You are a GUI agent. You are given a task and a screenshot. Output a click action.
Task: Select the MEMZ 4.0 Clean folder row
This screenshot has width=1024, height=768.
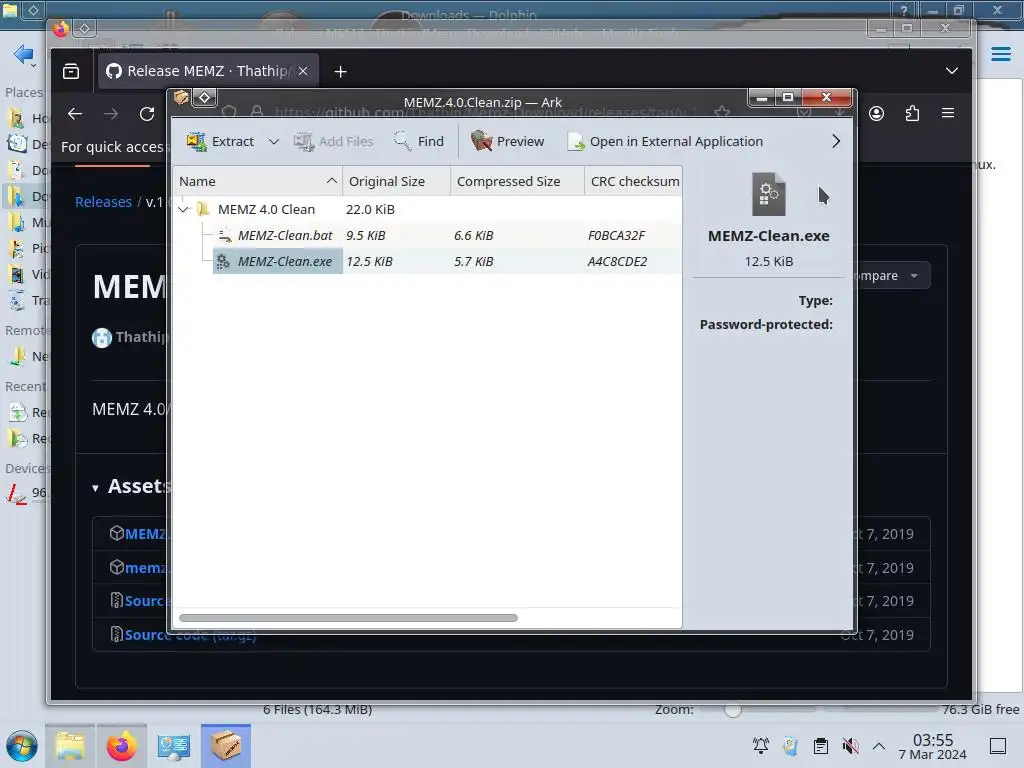click(428, 210)
